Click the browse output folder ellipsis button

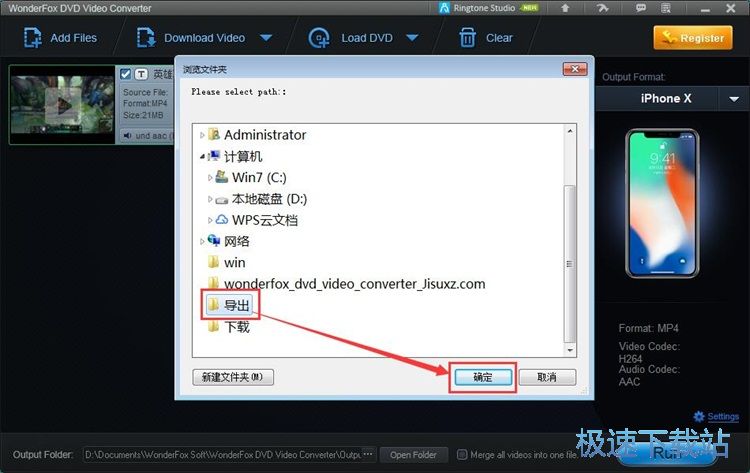tap(368, 454)
